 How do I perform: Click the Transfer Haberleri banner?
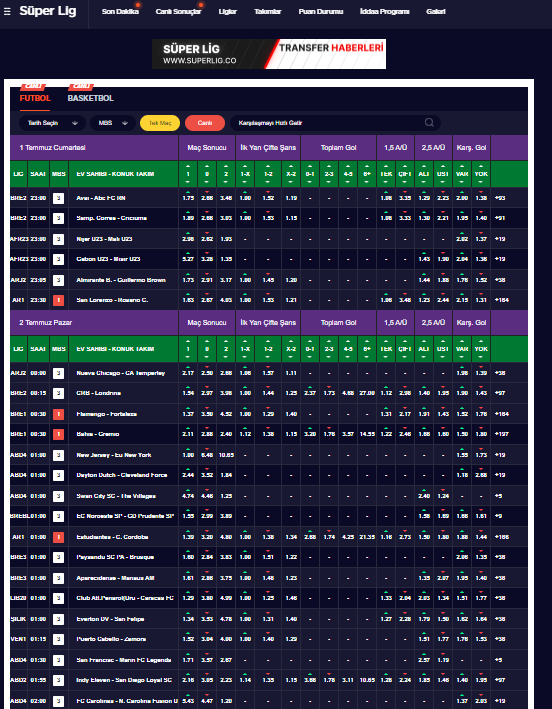[x=269, y=54]
